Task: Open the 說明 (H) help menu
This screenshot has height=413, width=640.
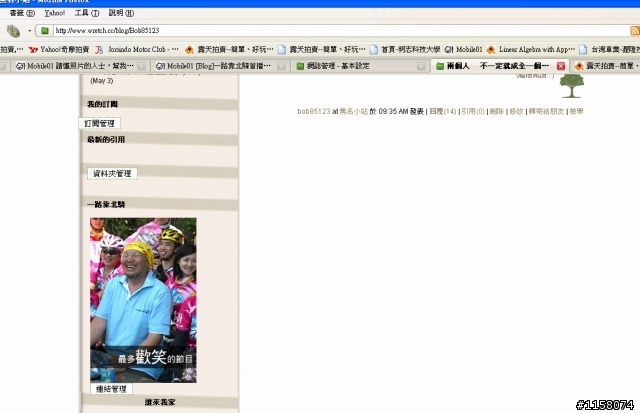Action: point(121,13)
